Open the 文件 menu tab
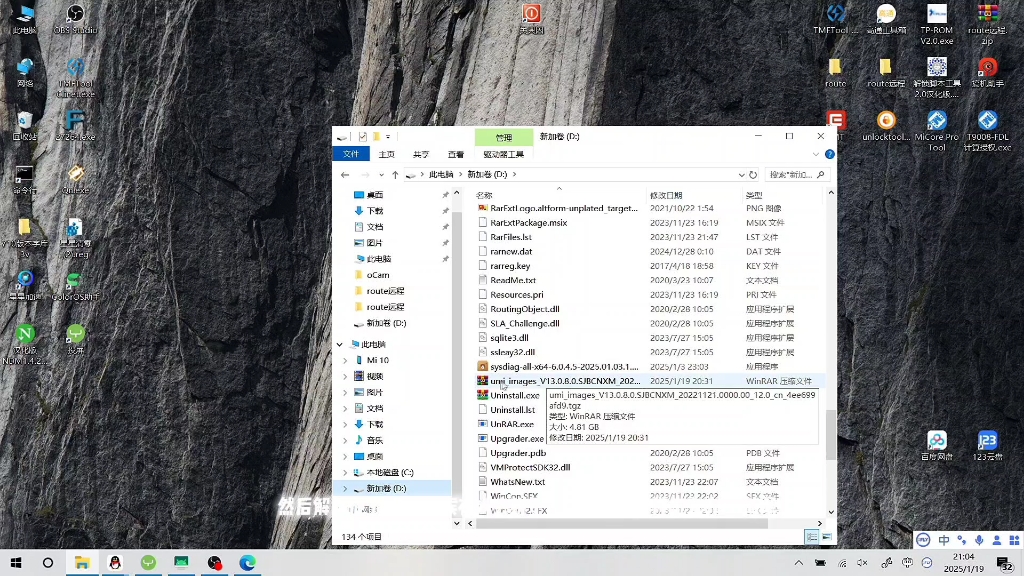 point(351,154)
